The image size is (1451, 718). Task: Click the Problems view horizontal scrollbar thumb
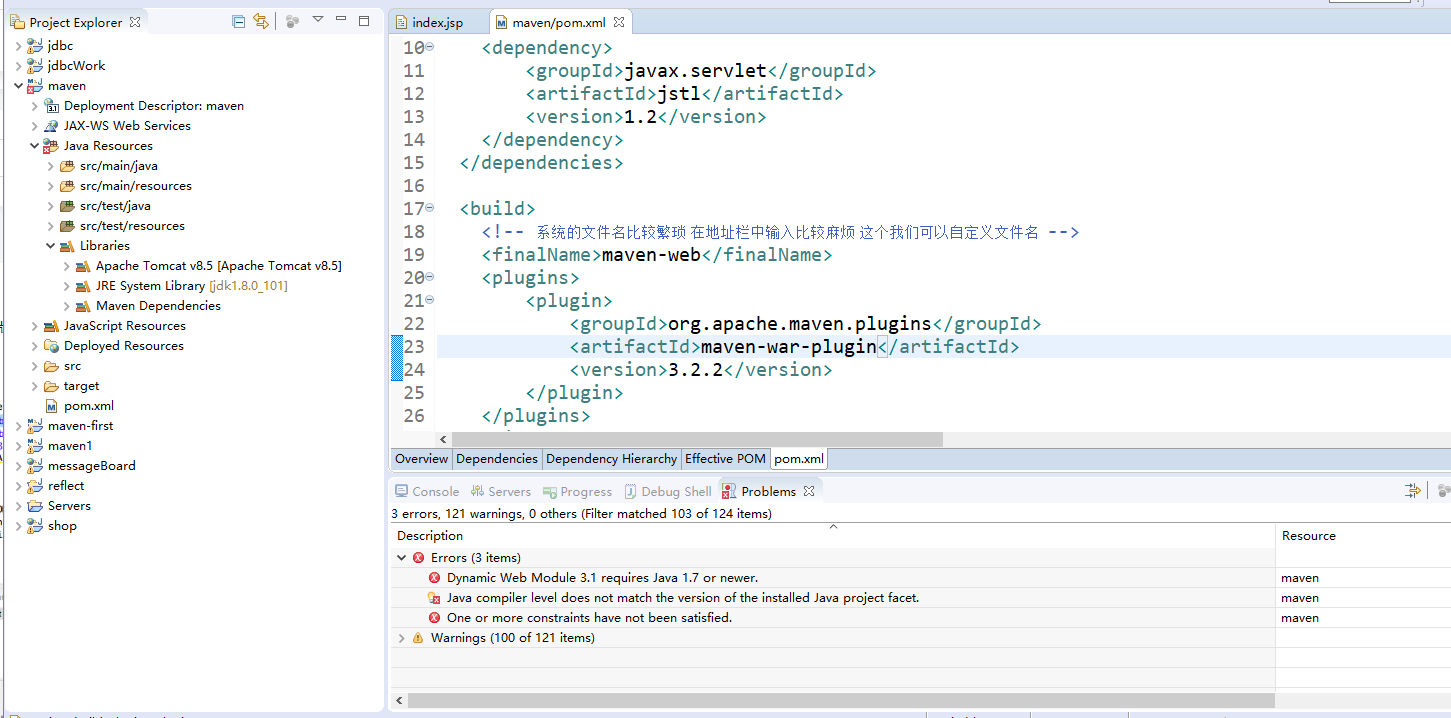[x=841, y=701]
